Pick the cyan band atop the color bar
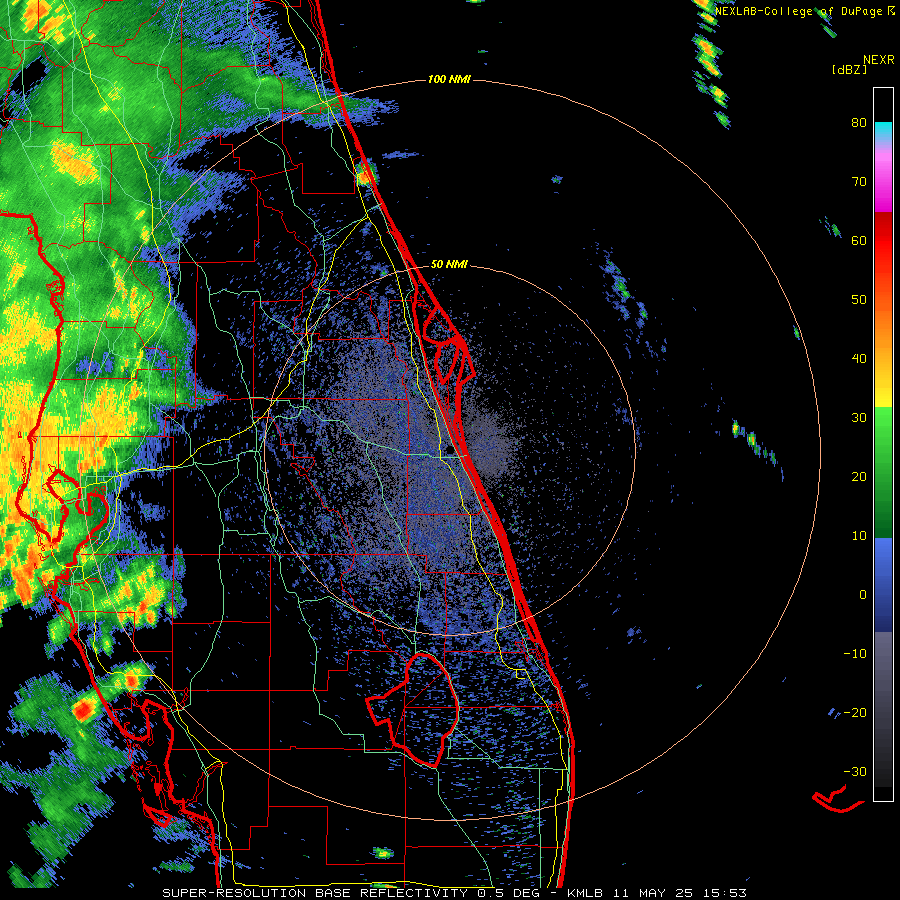The width and height of the screenshot is (900, 900). [883, 132]
